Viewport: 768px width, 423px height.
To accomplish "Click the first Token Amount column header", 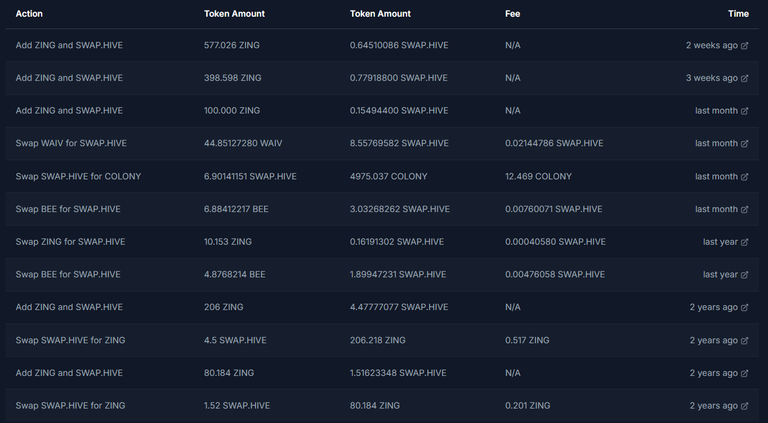I will click(x=234, y=14).
